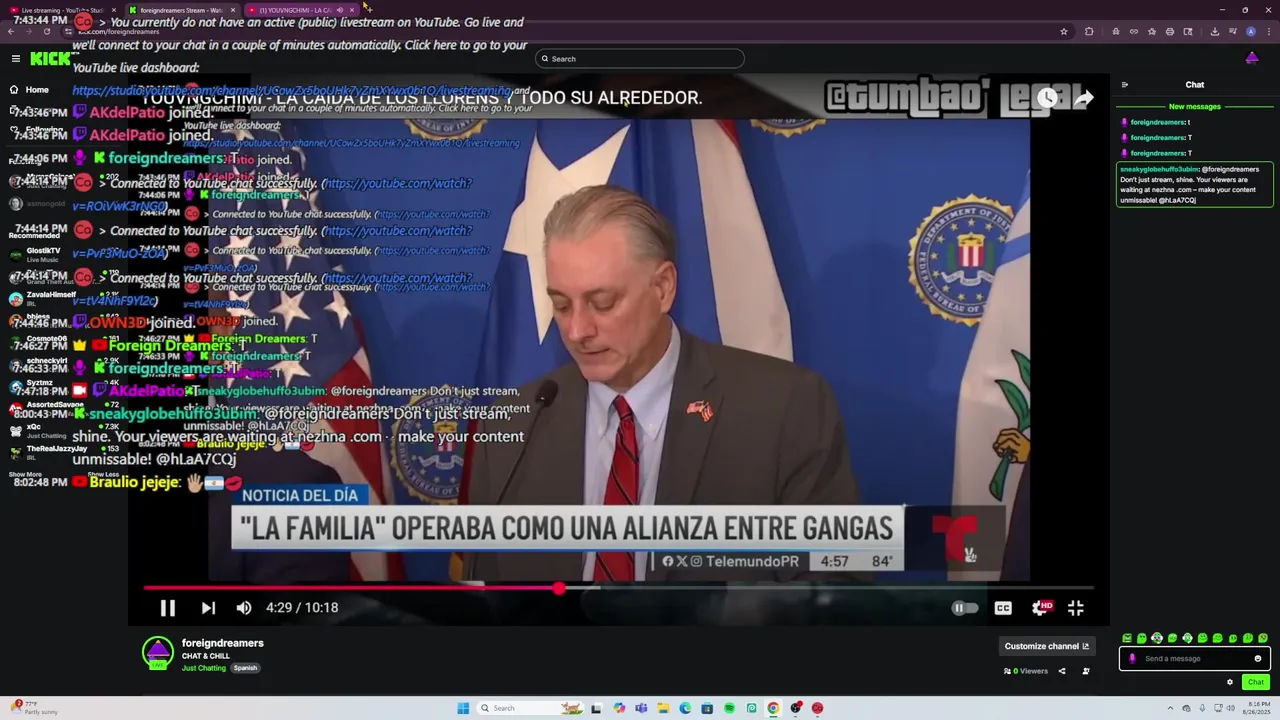Image resolution: width=1280 pixels, height=720 pixels.
Task: Select the first quick emote above chat input
Action: coord(1127,638)
